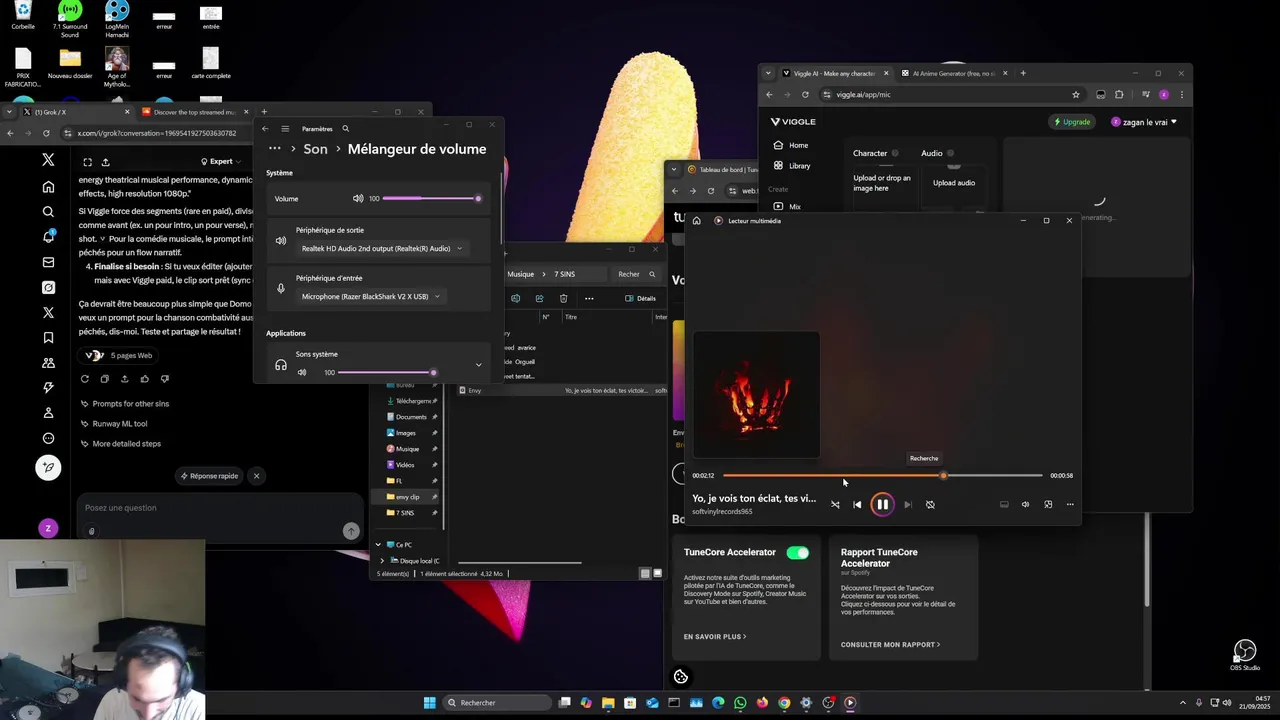Regenerate the Grok response
Image resolution: width=1280 pixels, height=720 pixels.
click(x=84, y=379)
